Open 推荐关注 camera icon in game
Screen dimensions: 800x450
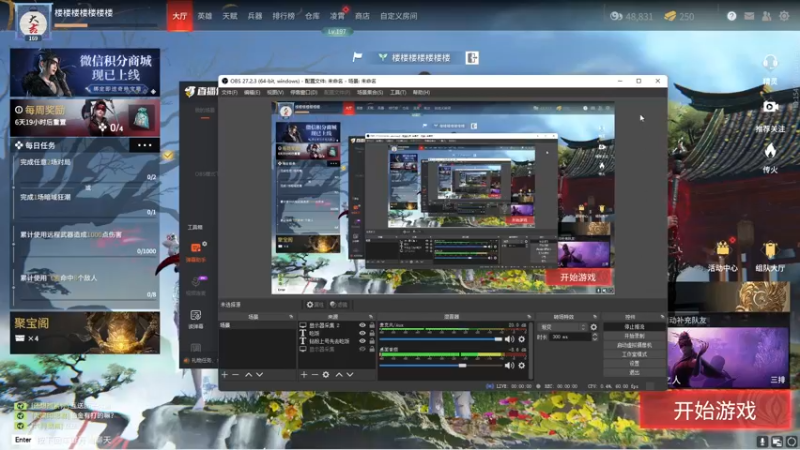click(770, 107)
